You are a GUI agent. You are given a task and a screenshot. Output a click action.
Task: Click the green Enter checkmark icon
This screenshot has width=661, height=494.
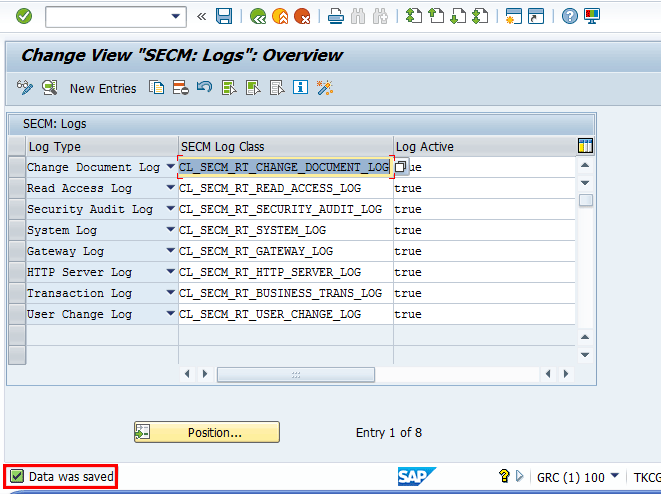click(24, 16)
